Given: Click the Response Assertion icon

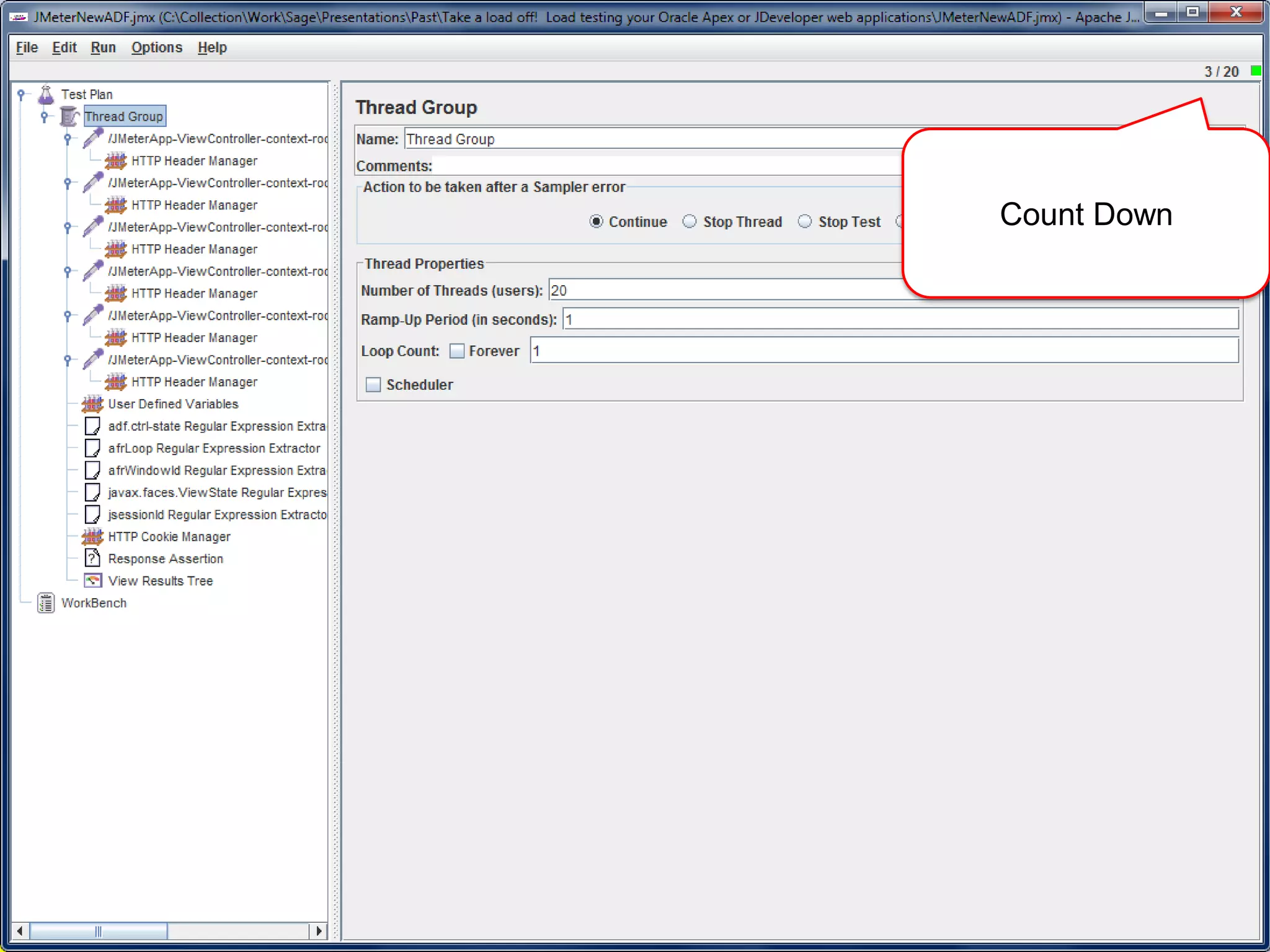Looking at the screenshot, I should (92, 558).
